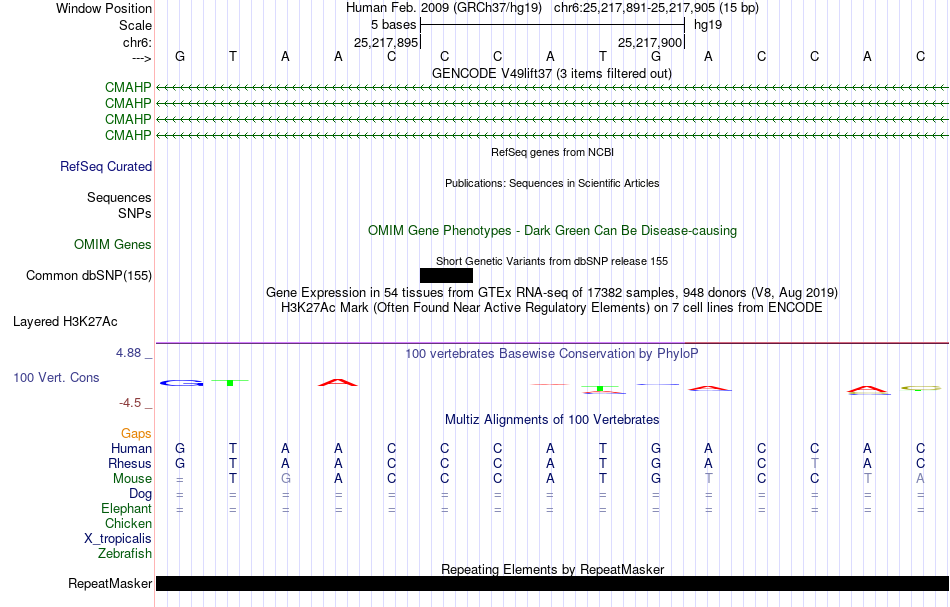Click the Rhesus species label
Image resolution: width=950 pixels, height=607 pixels.
point(130,463)
